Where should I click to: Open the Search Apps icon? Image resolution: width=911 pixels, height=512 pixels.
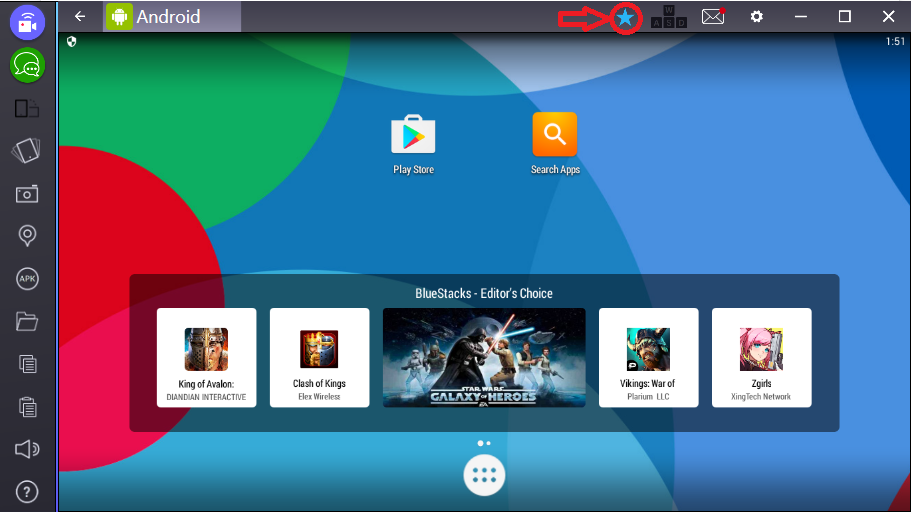click(x=555, y=144)
